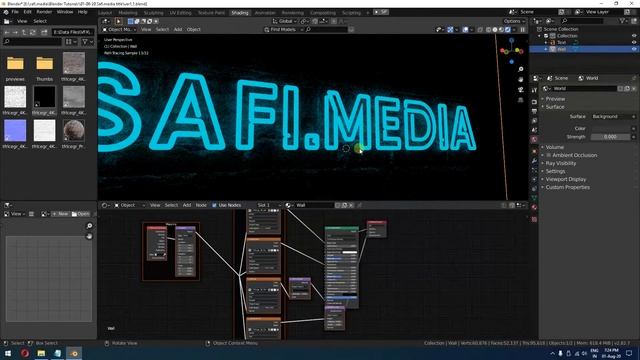Click the Windows Start button

8,353
